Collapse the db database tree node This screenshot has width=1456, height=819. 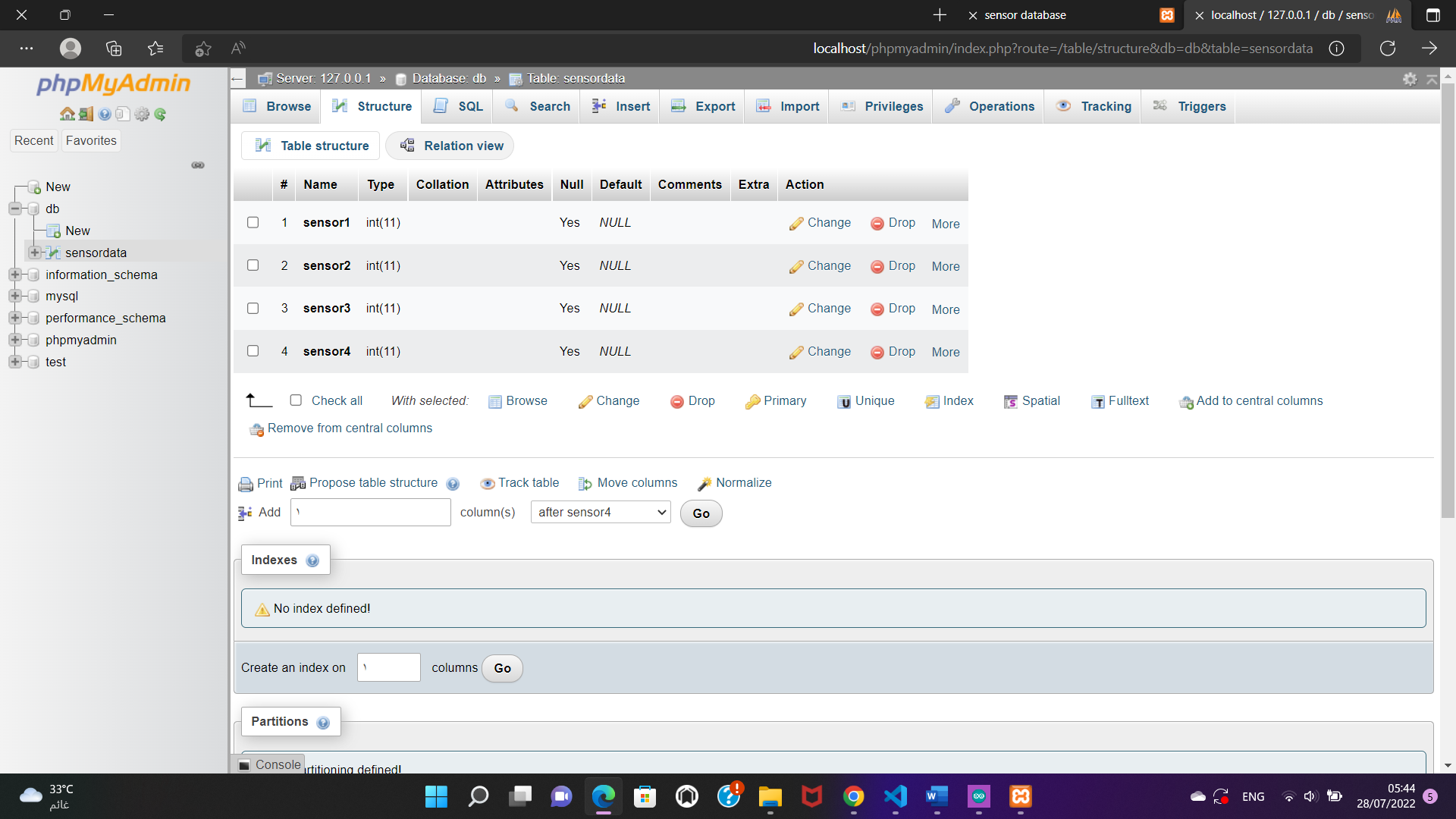click(x=16, y=209)
